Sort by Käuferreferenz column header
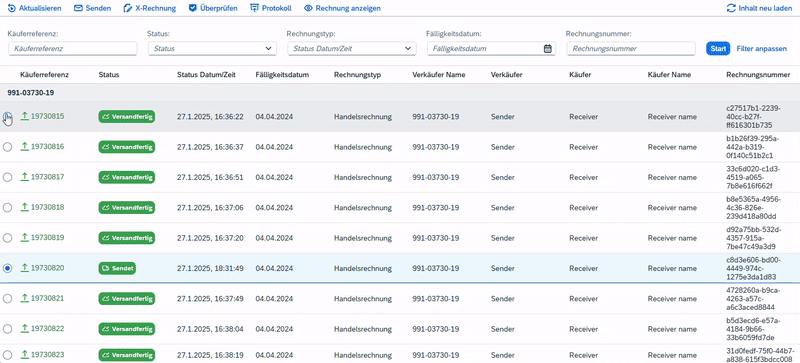 pos(44,75)
